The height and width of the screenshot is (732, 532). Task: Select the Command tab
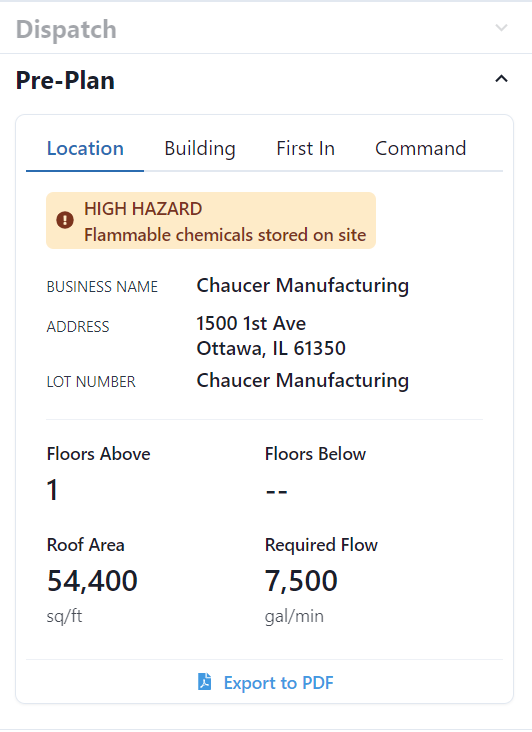coord(420,148)
